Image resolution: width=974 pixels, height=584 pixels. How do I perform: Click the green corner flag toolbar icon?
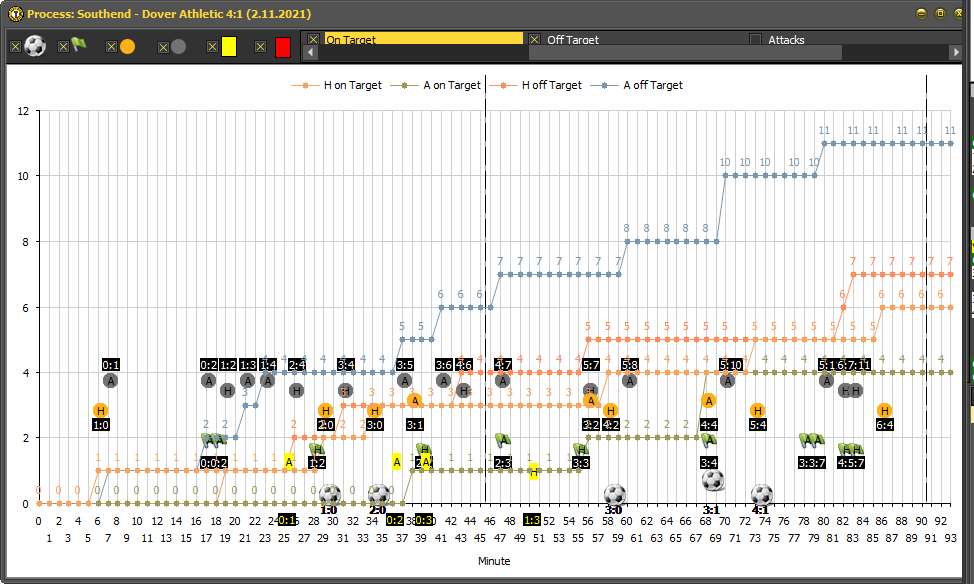coord(79,46)
